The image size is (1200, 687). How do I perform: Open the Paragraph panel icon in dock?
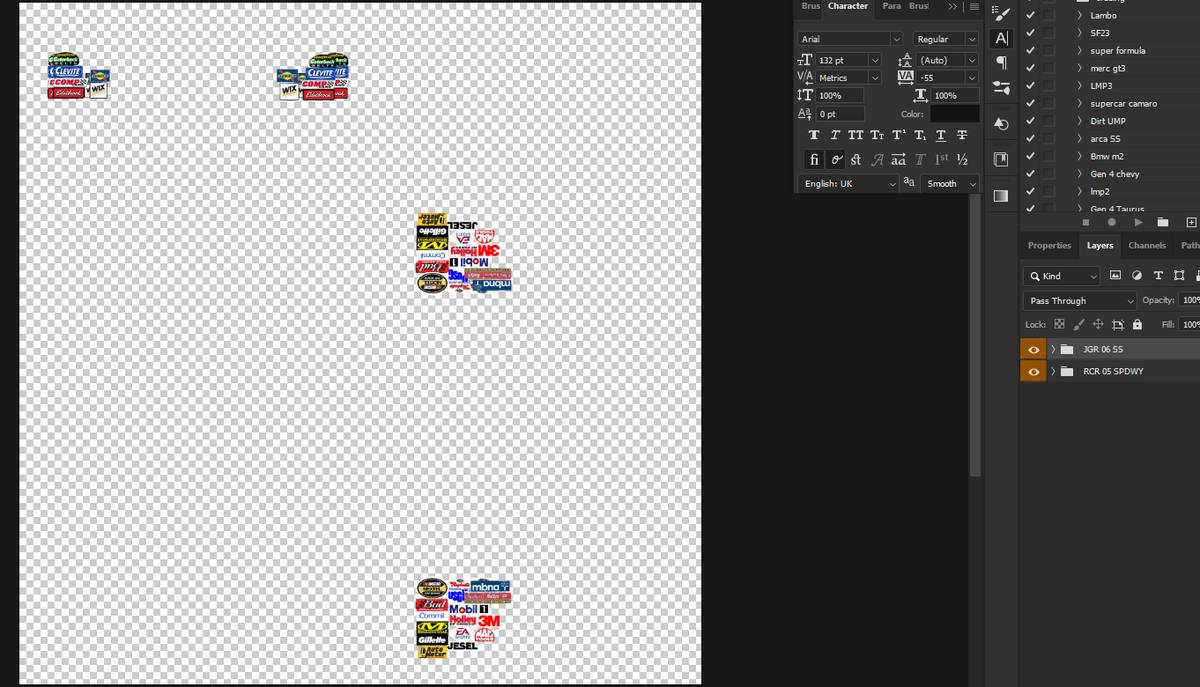[x=1002, y=63]
